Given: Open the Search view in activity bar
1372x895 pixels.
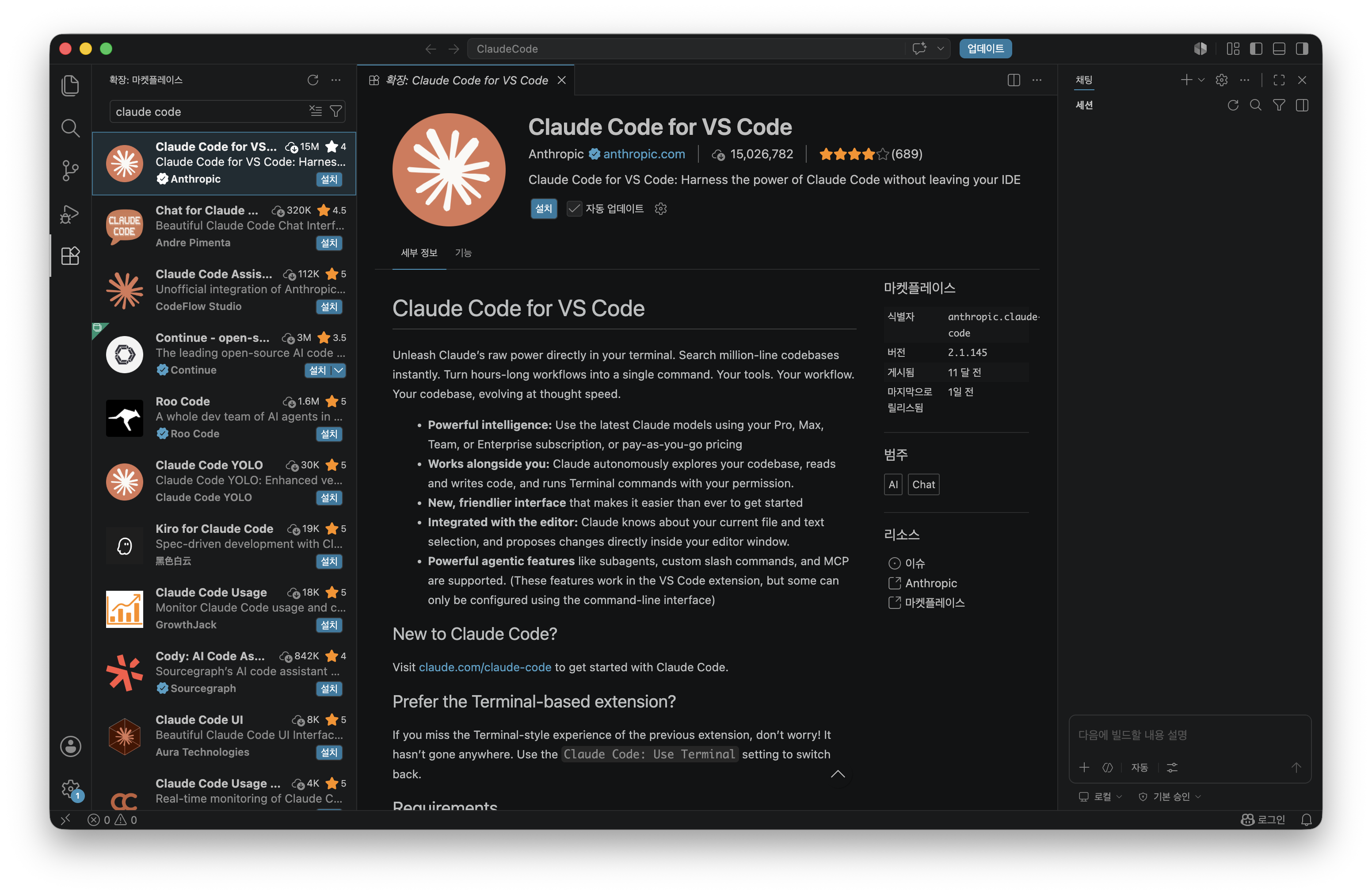Looking at the screenshot, I should (x=70, y=128).
